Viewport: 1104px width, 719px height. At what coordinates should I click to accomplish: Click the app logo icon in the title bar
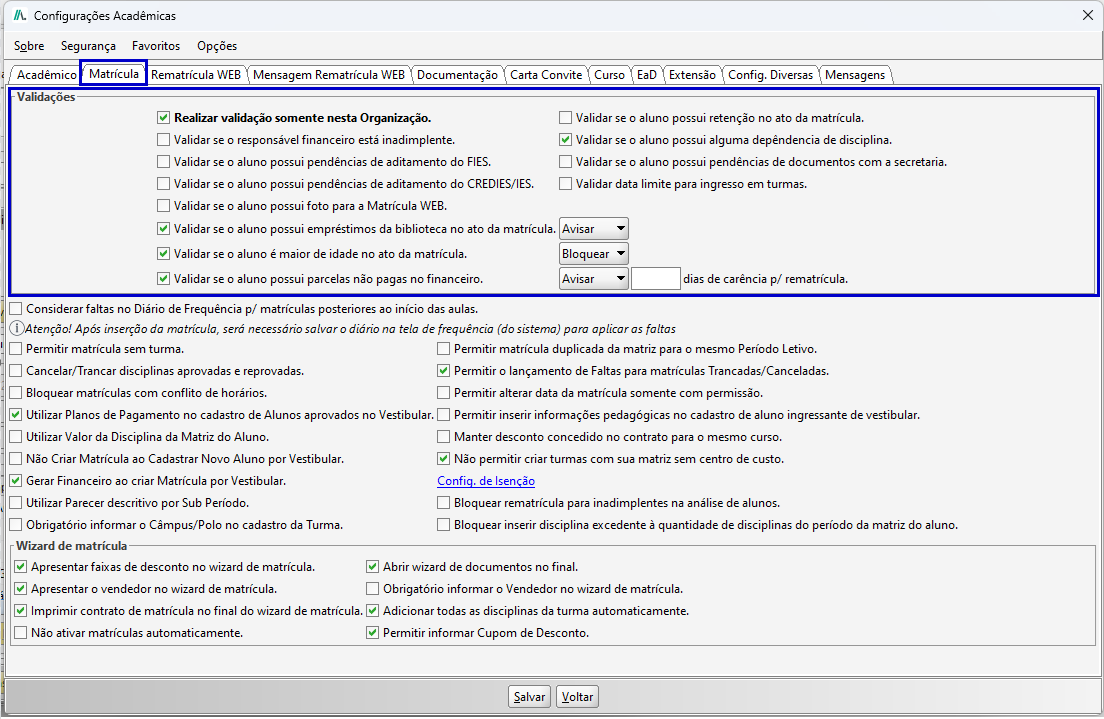[x=20, y=15]
